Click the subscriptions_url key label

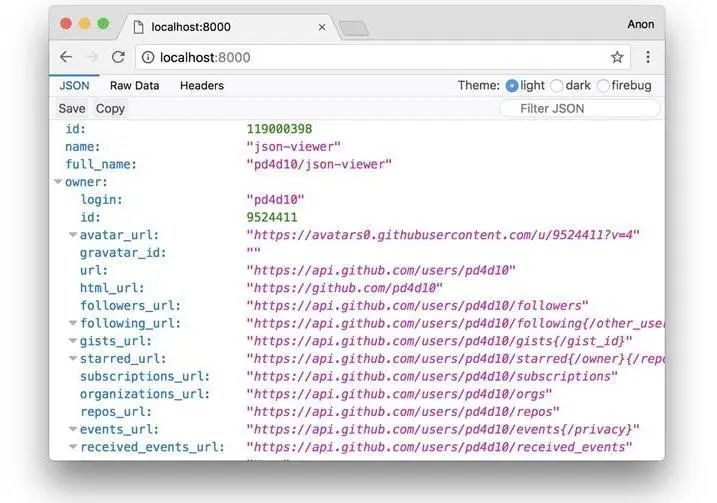click(145, 376)
